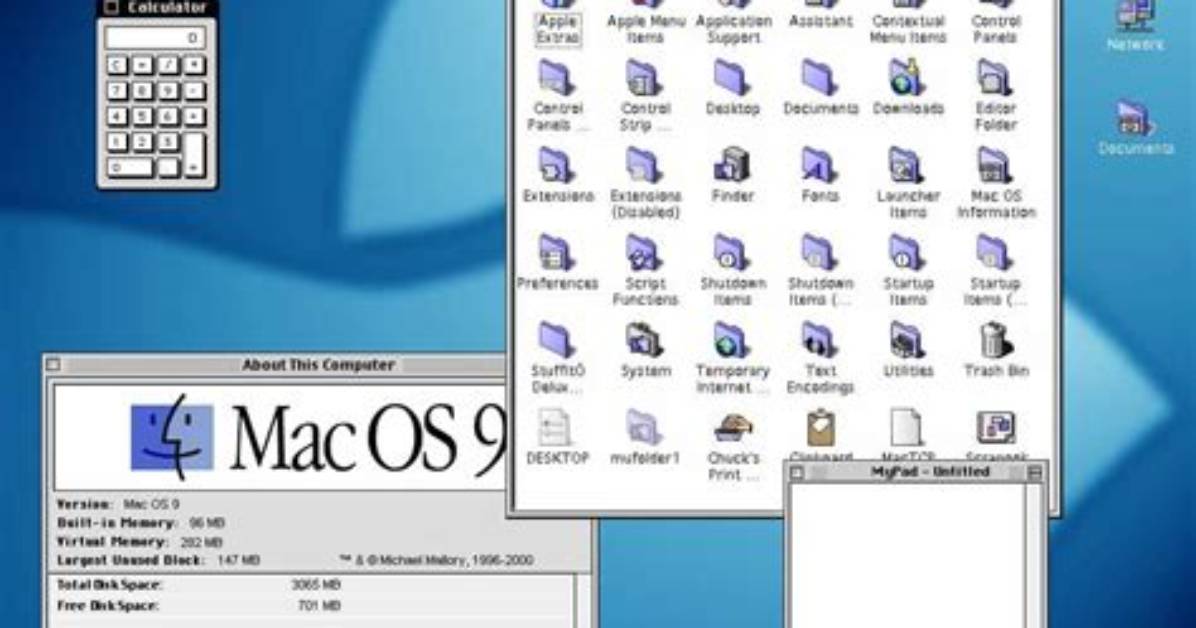The width and height of the screenshot is (1196, 628).
Task: Select the Scrapbook icon beside MacTCP
Action: (x=995, y=428)
